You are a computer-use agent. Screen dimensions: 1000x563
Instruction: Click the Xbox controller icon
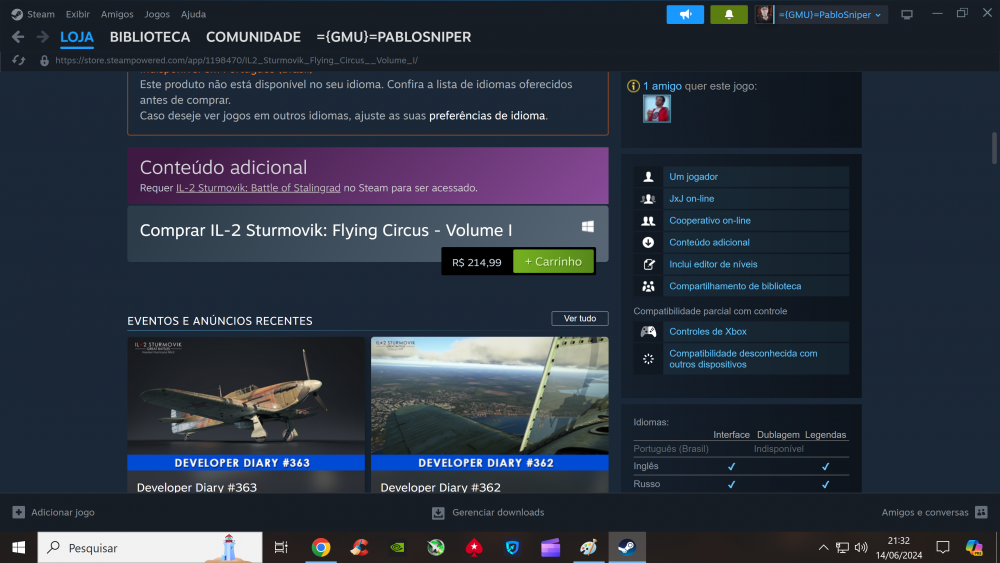point(648,332)
